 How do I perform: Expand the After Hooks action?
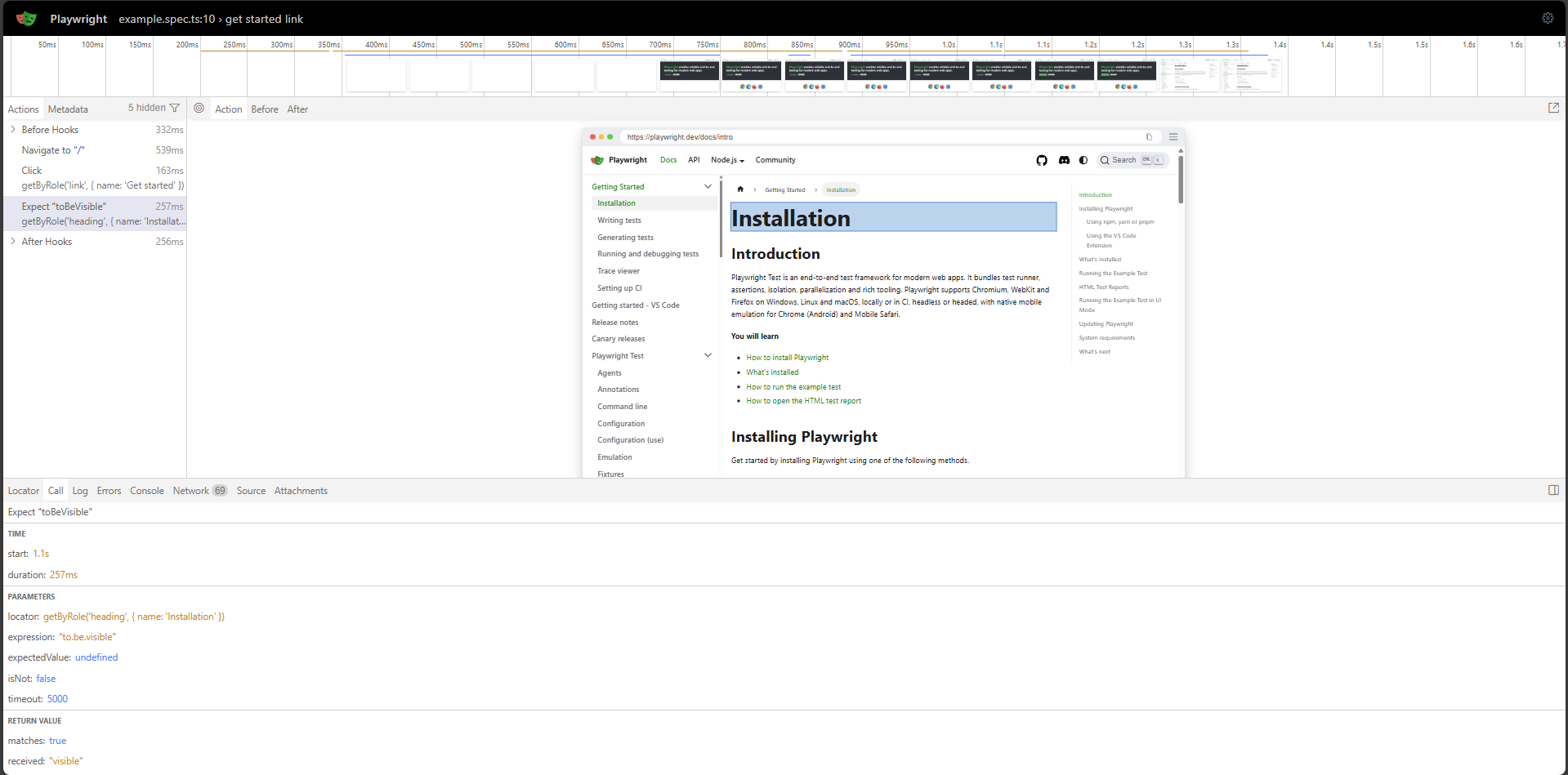[13, 241]
